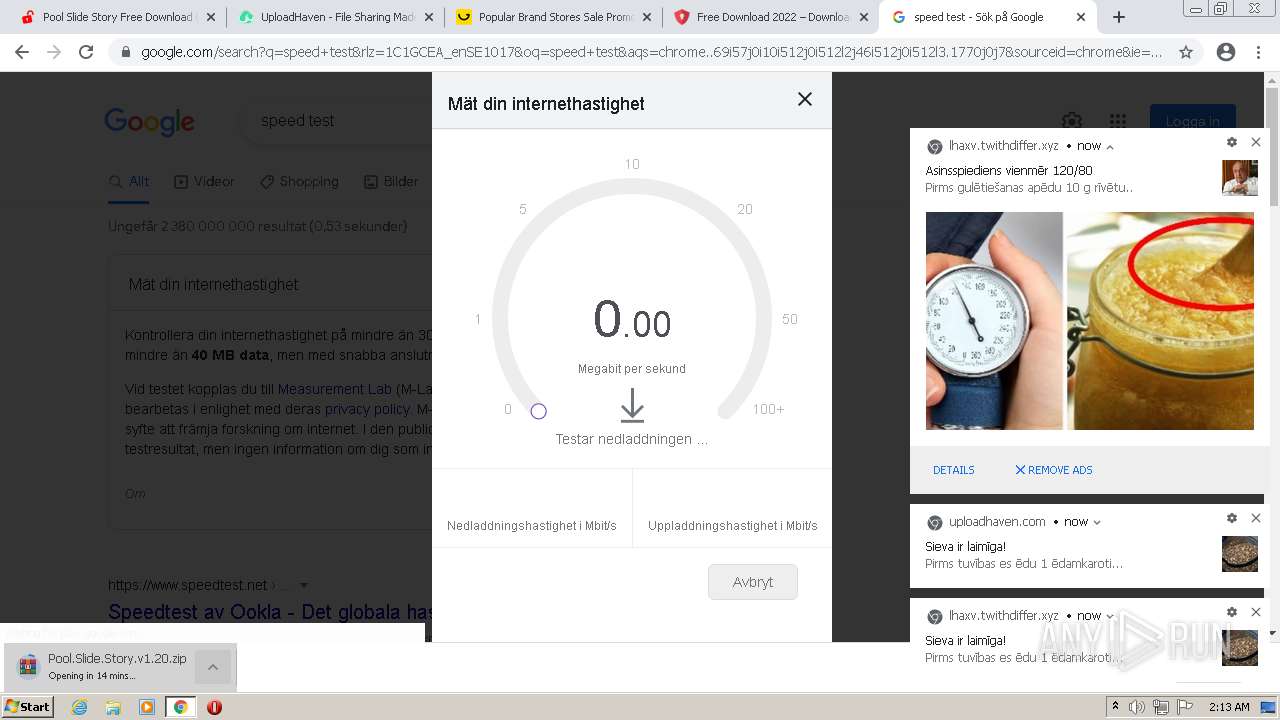Image resolution: width=1280 pixels, height=720 pixels.
Task: Click the Google logo
Action: pyautogui.click(x=149, y=121)
